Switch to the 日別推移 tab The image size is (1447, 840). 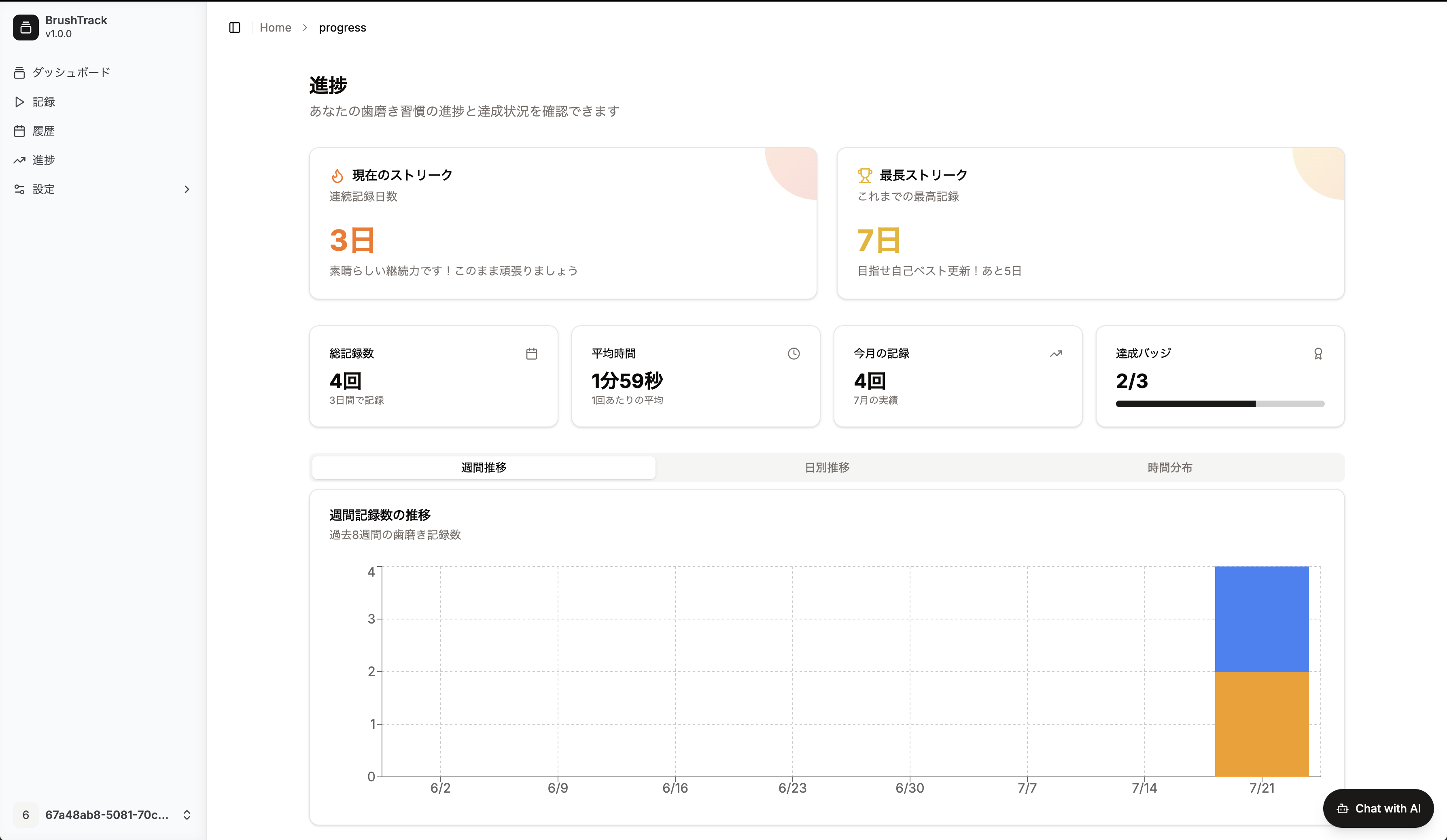click(x=827, y=467)
